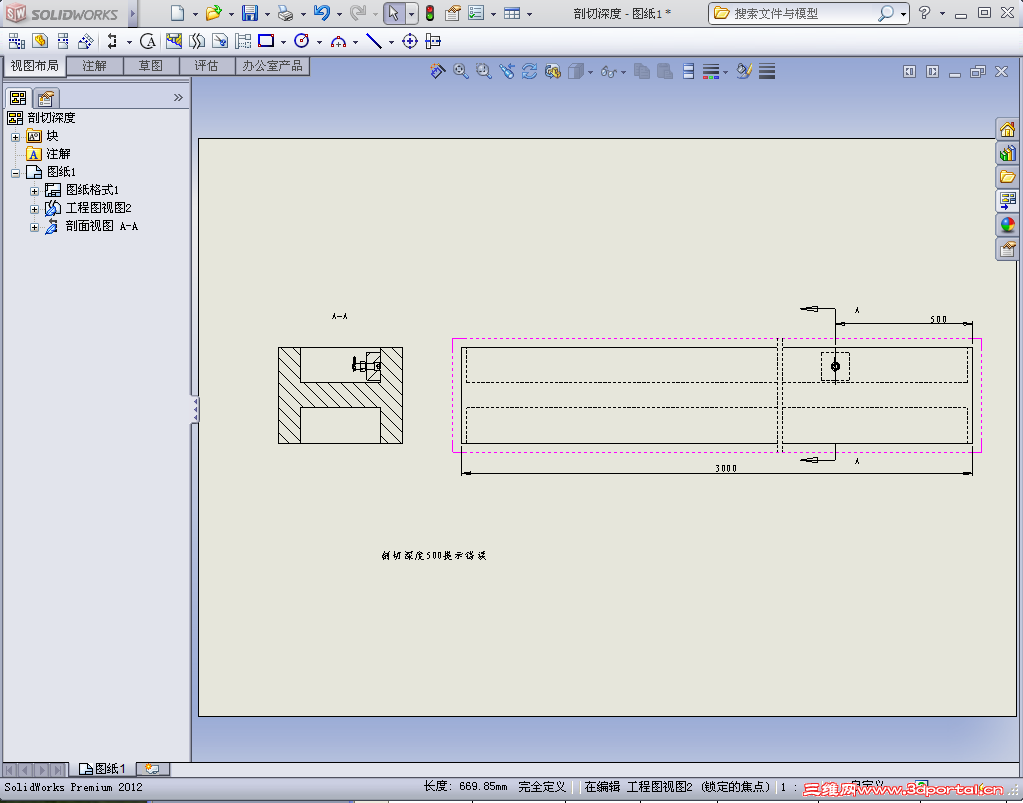Collapse the 图纸1 sheet node
Viewport: 1023px width, 803px height.
(x=16, y=174)
